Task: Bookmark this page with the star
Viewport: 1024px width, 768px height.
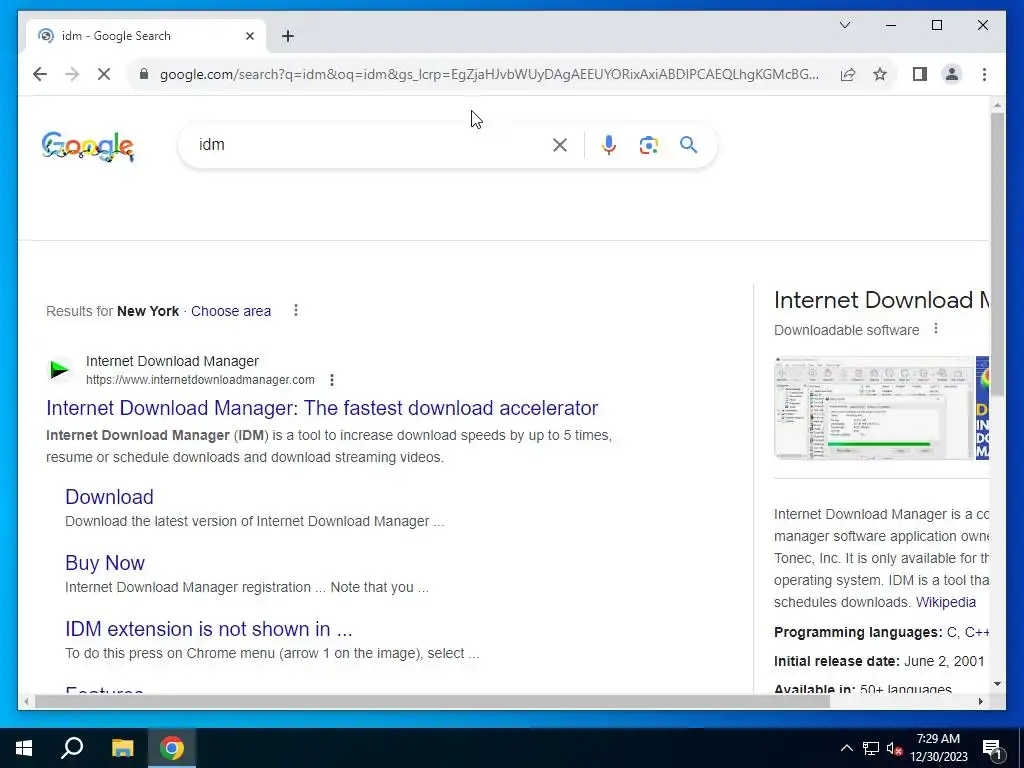Action: click(x=880, y=74)
